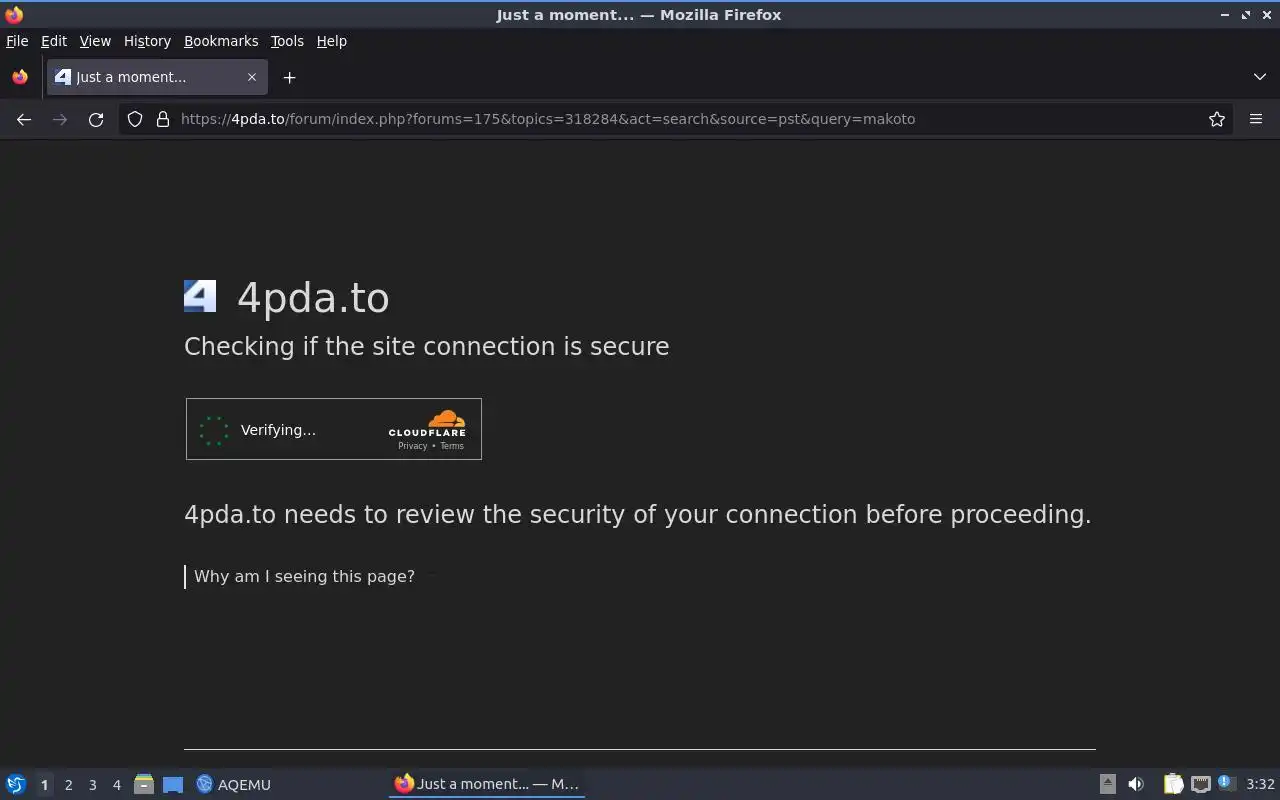Select the 'Just a moment...' browser tab
Screen dimensions: 1280x800
click(156, 77)
